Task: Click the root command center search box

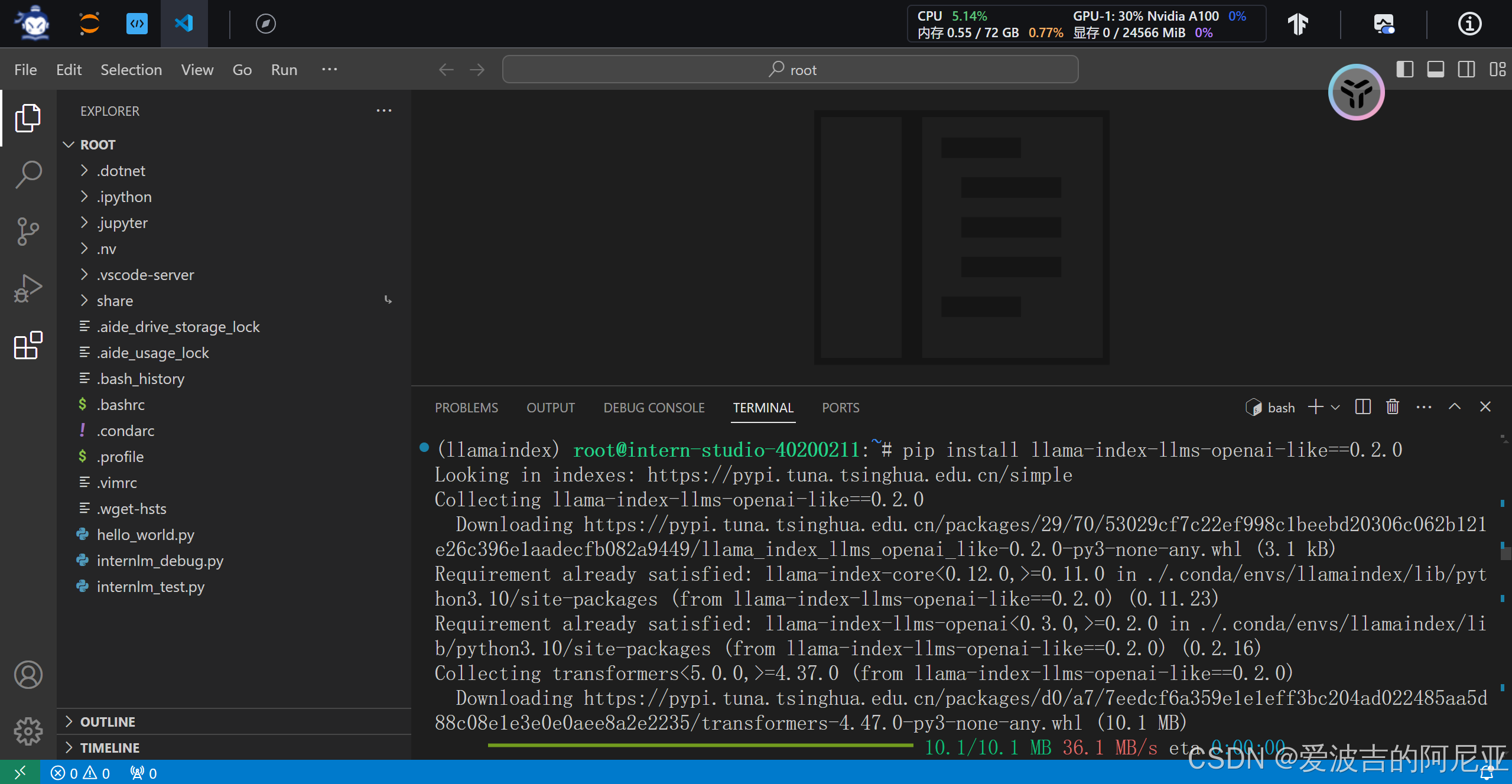Action: [x=790, y=70]
